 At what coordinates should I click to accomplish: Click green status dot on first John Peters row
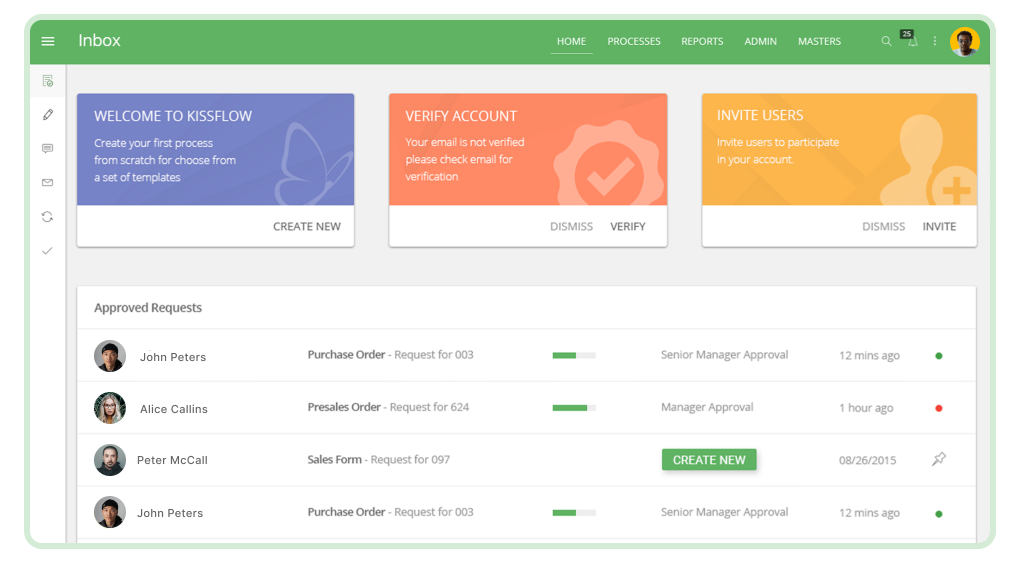(939, 356)
